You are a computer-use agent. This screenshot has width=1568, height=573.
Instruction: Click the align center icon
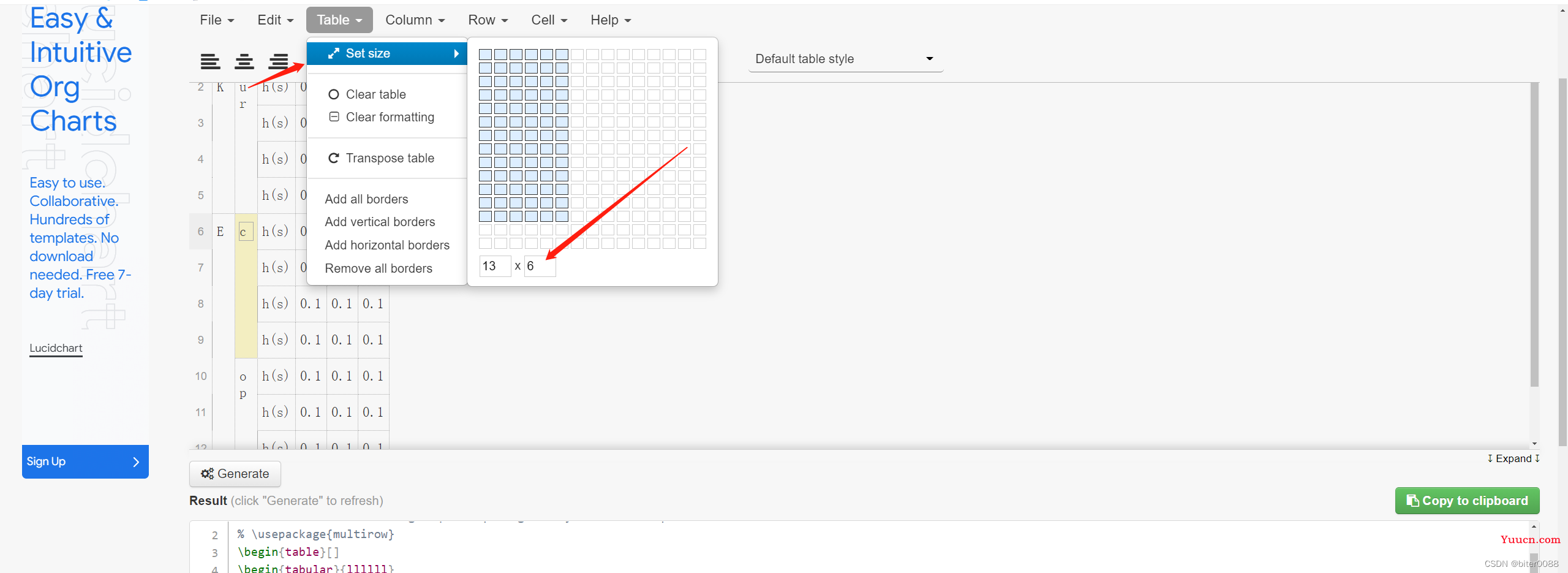[x=244, y=61]
